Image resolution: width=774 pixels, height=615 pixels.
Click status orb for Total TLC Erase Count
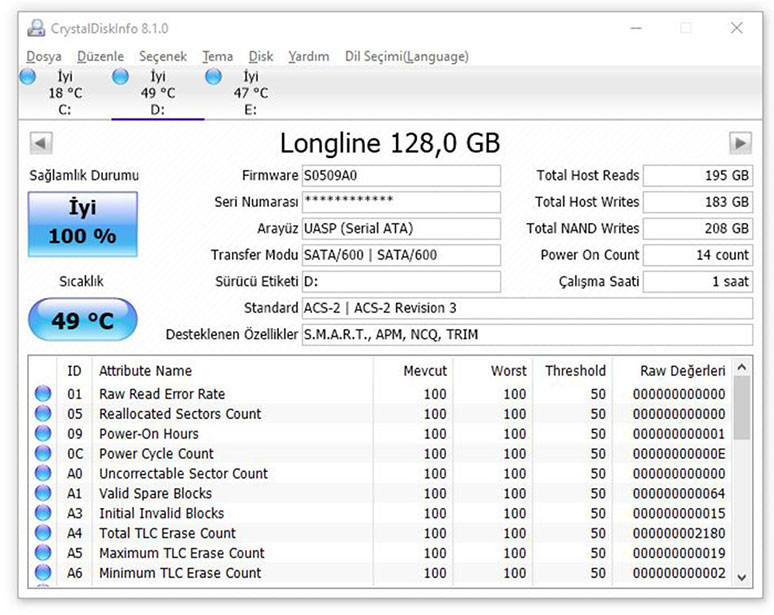[43, 533]
